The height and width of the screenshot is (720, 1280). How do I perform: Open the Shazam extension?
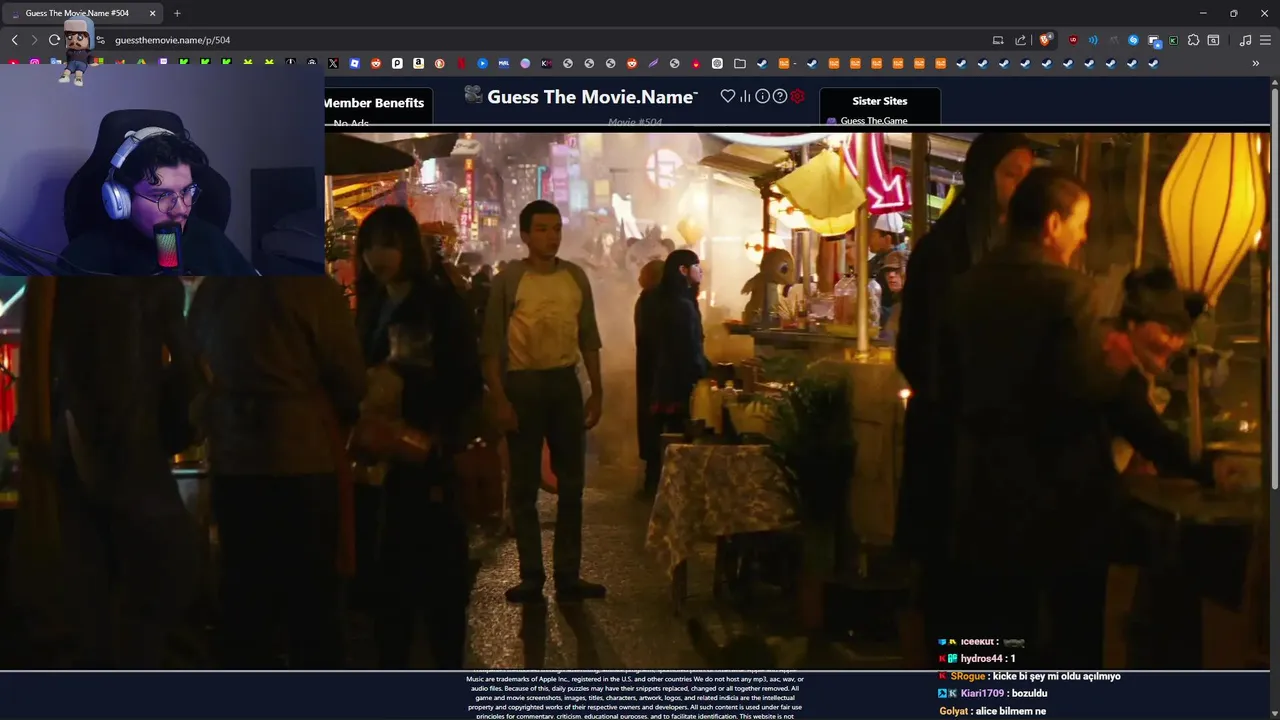[1133, 40]
